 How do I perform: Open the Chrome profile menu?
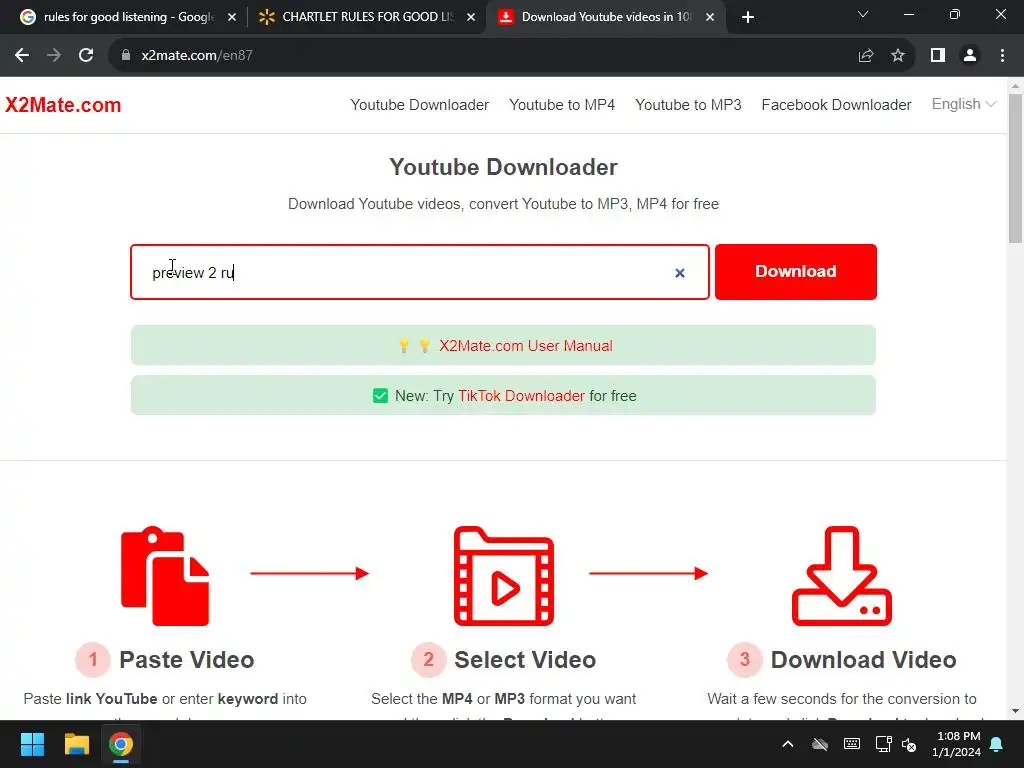(970, 56)
